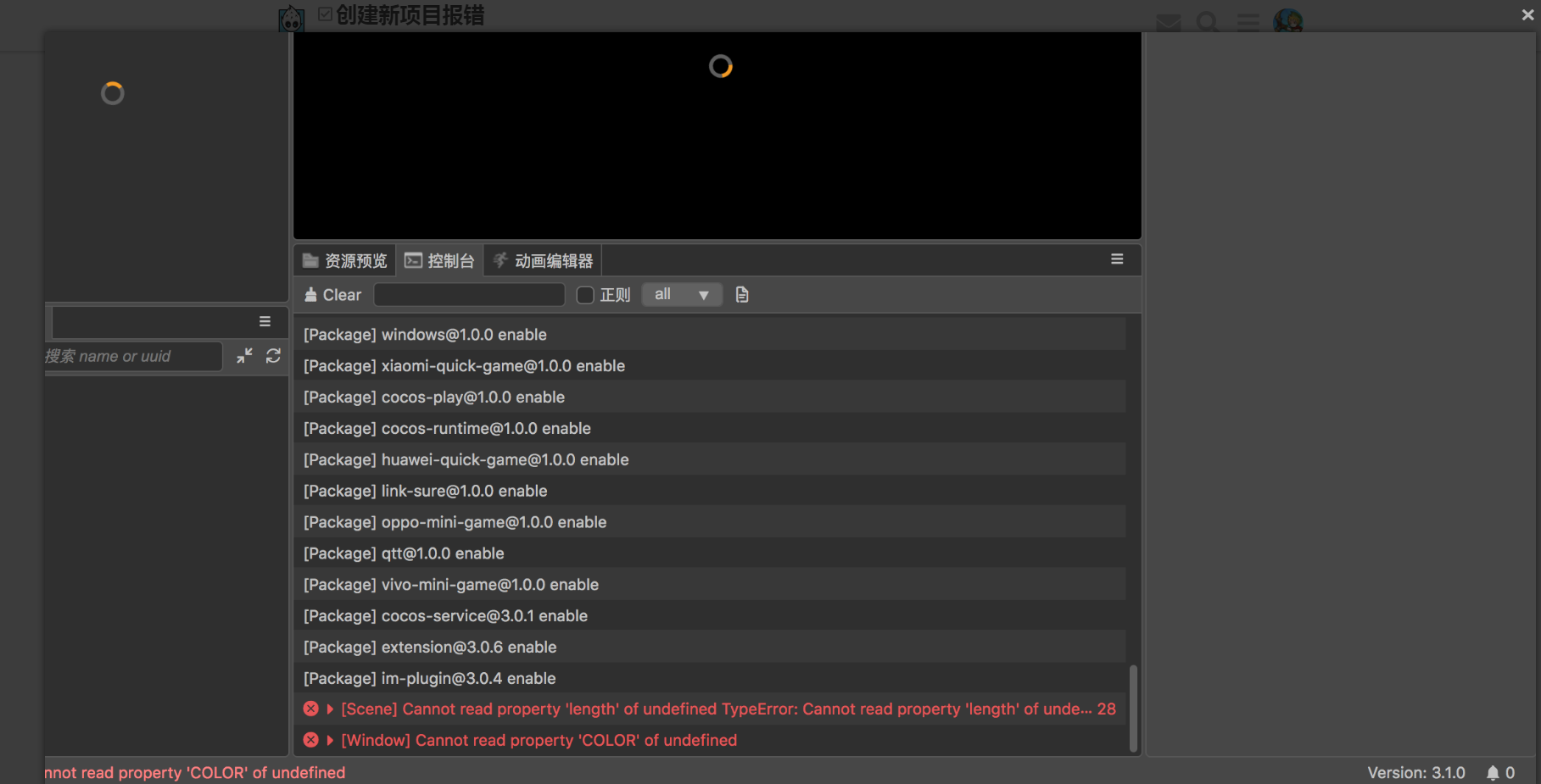Click the checkbox icon before the topic title

point(325,14)
